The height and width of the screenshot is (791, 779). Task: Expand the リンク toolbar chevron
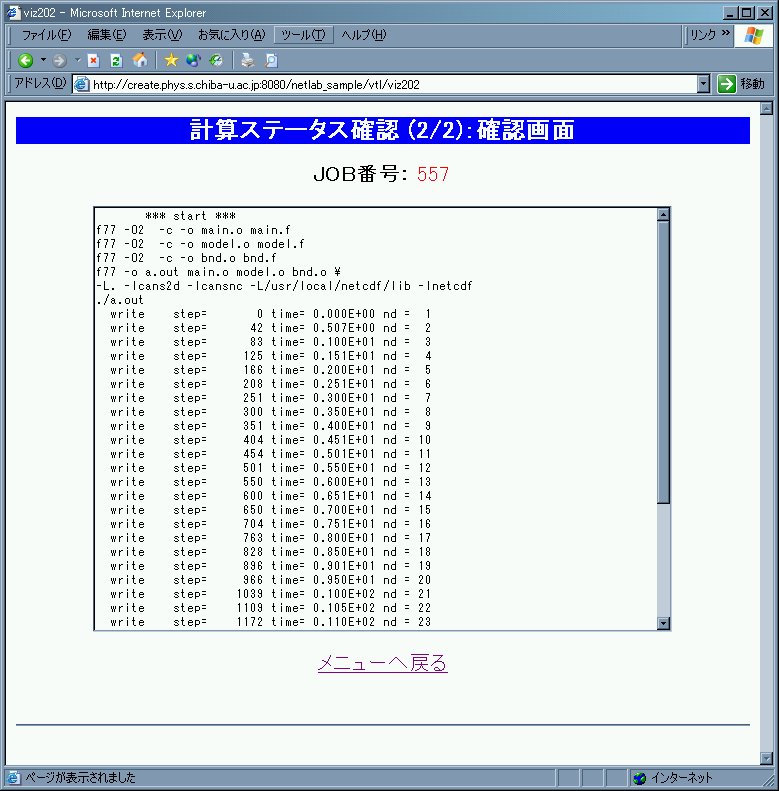(726, 34)
